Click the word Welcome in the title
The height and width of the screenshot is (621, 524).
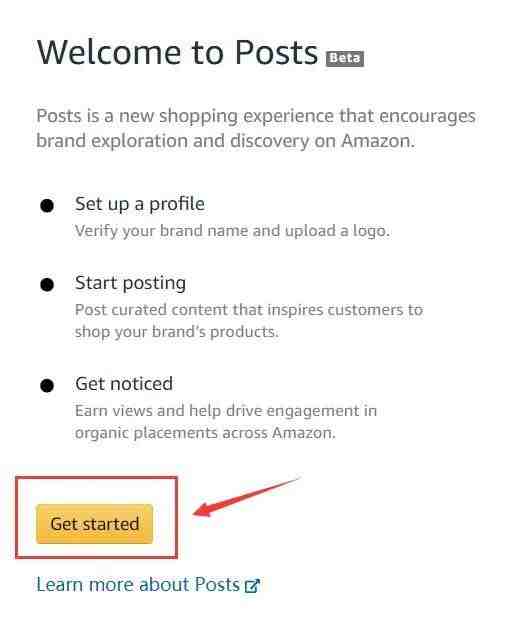109,52
